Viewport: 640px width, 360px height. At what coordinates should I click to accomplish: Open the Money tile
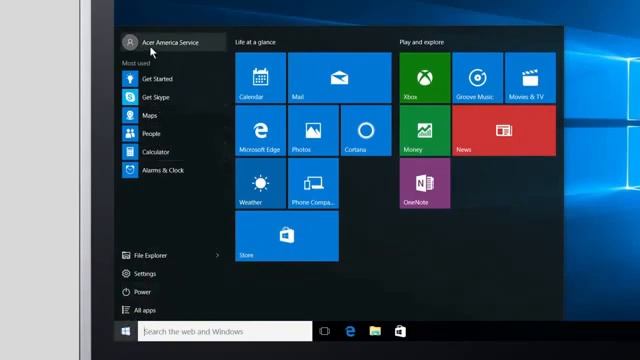(x=425, y=131)
